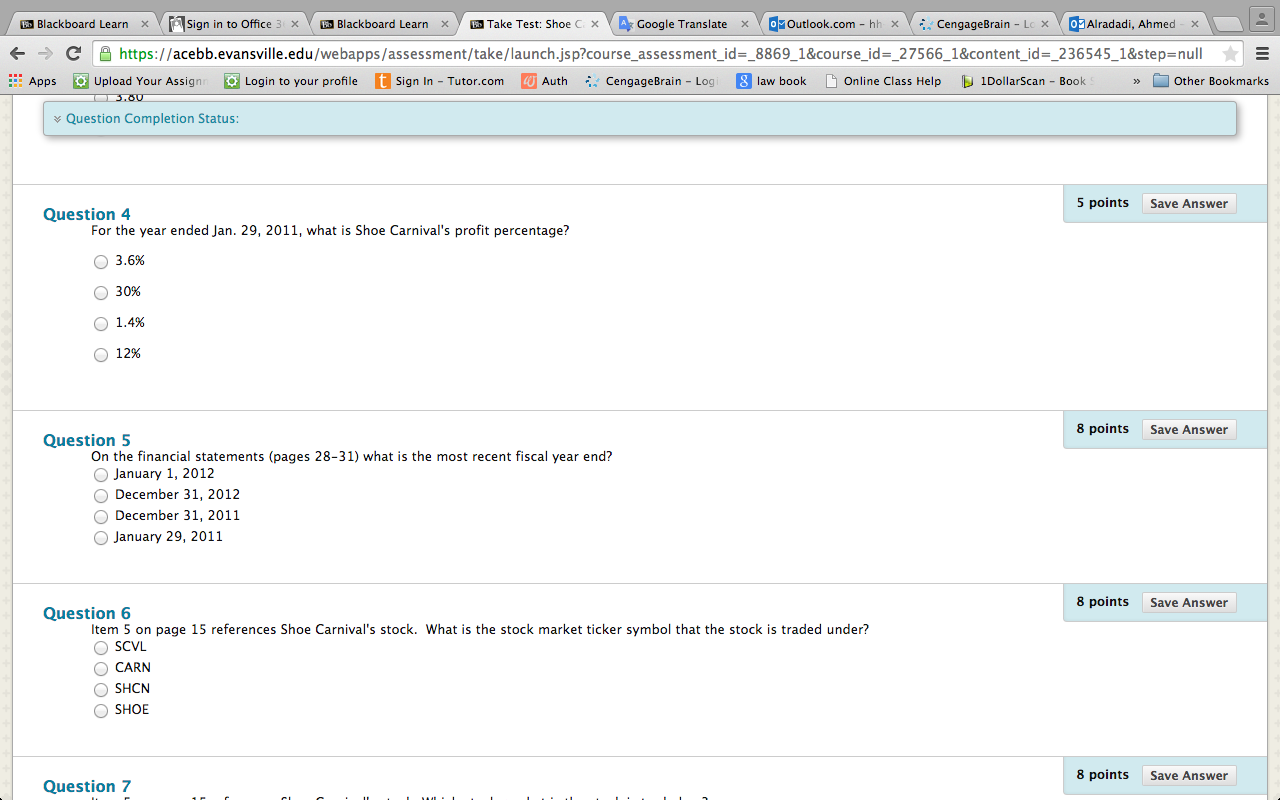The width and height of the screenshot is (1280, 800).
Task: Switch to the first Blackboard Learn tab
Action: [83, 24]
